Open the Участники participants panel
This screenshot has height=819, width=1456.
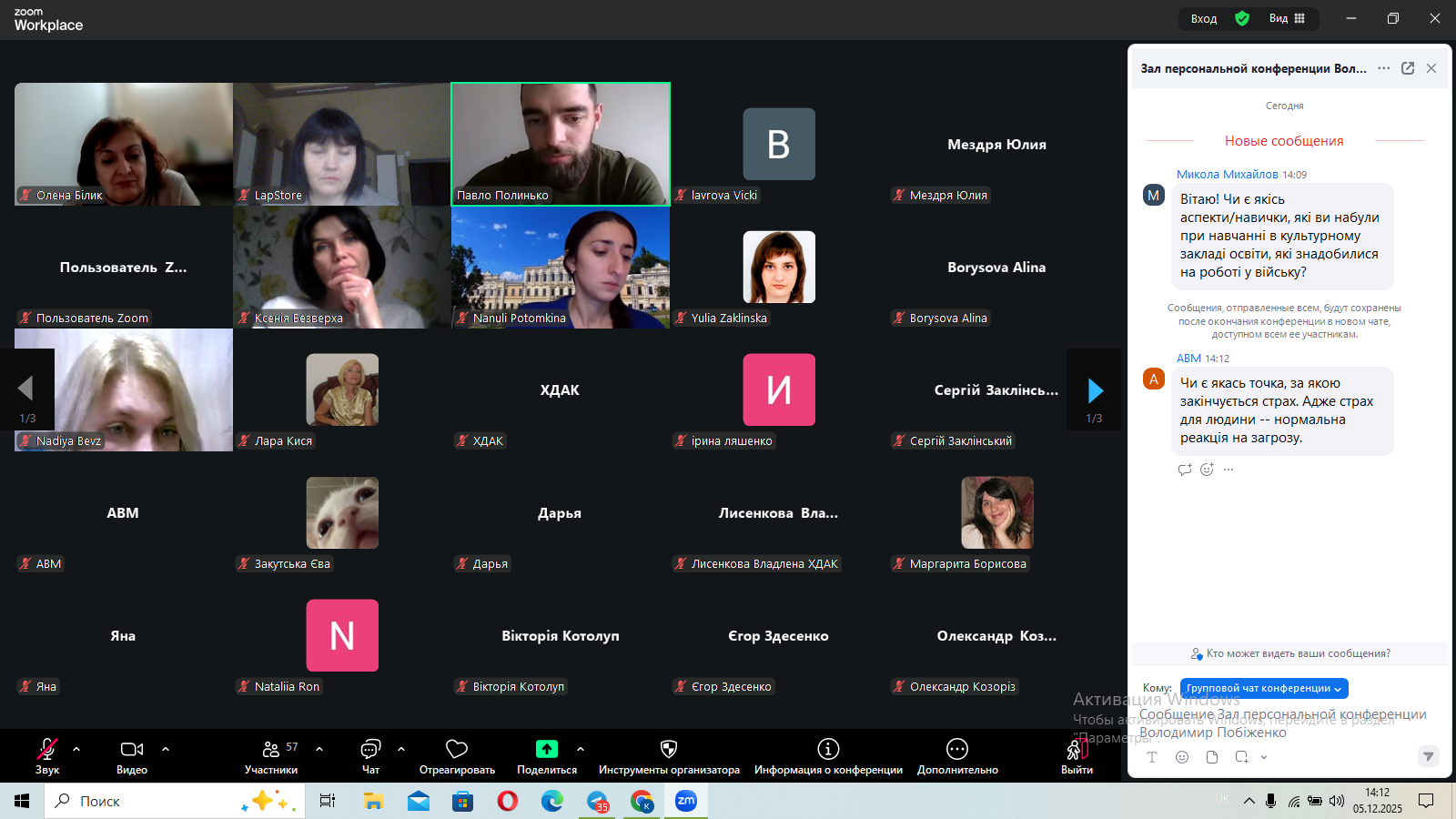pos(271,755)
